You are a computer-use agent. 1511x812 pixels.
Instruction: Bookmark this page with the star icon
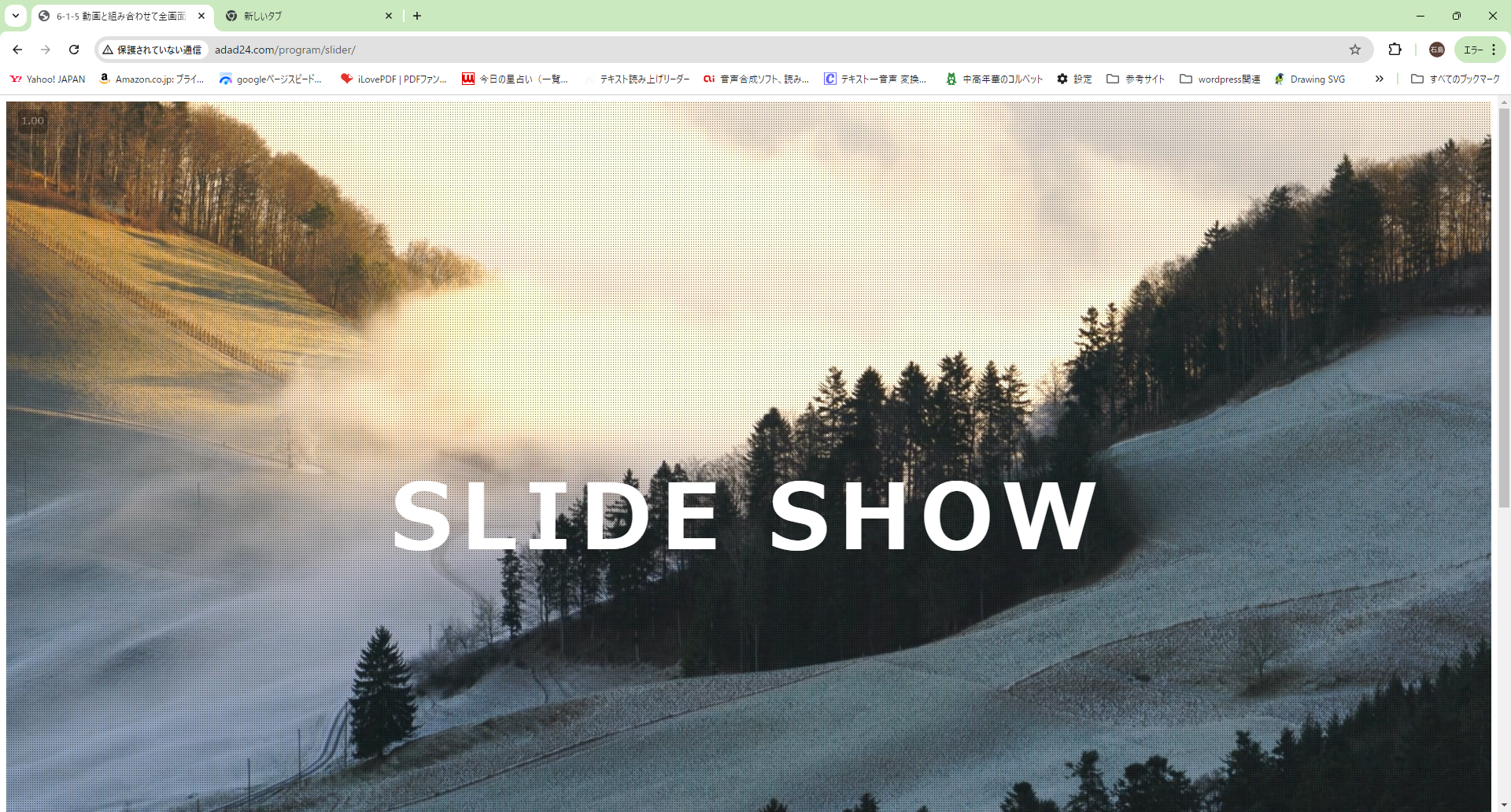(x=1355, y=50)
